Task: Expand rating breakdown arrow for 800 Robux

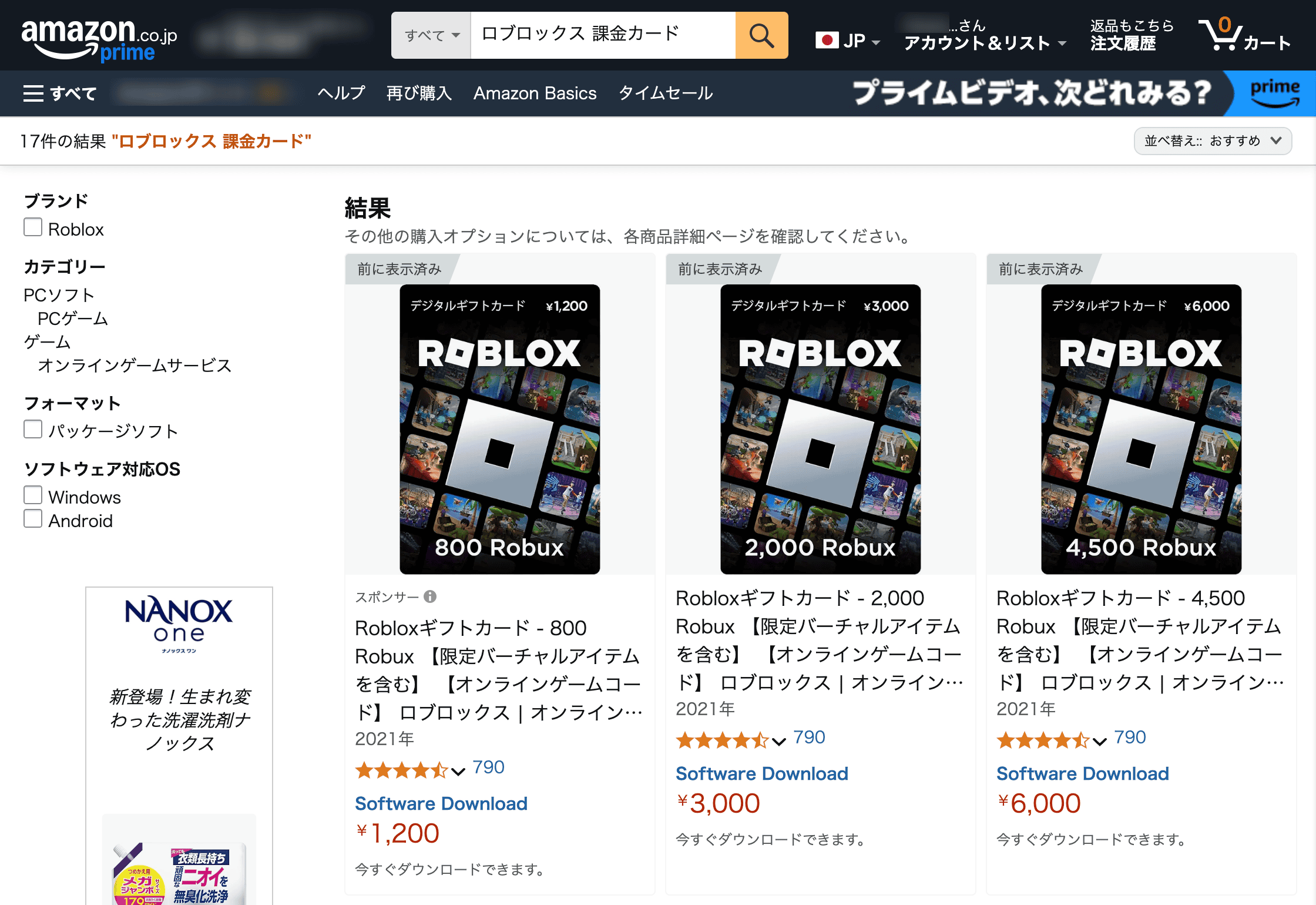Action: tap(458, 771)
